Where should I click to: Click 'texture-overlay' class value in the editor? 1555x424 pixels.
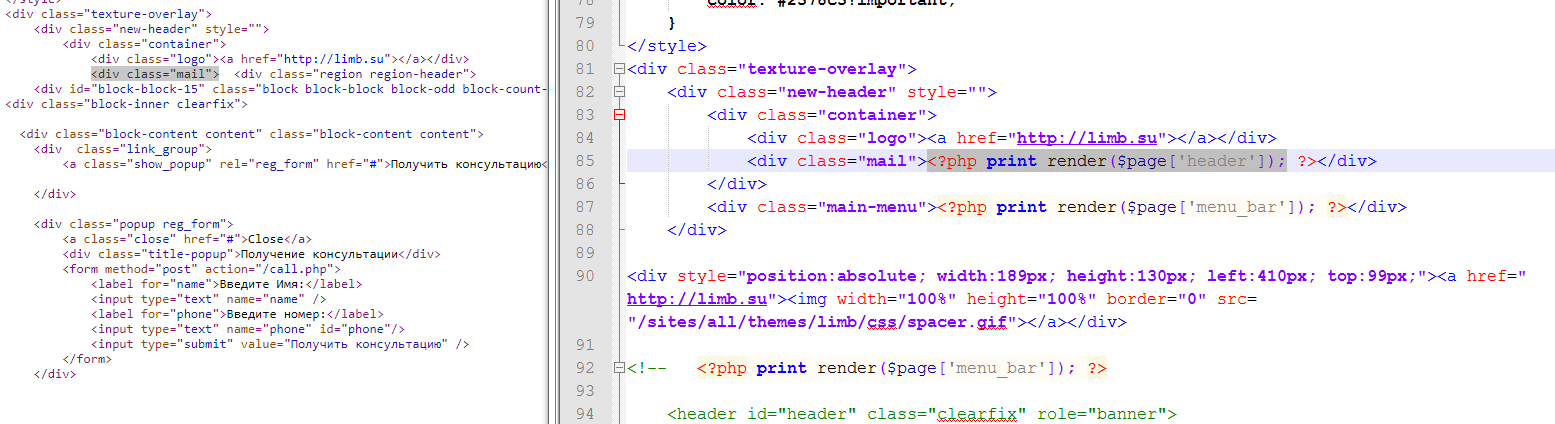click(822, 69)
